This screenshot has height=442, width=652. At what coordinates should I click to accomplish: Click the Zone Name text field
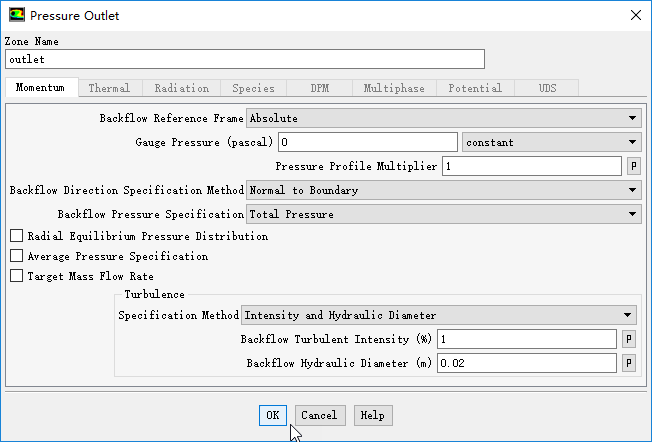pyautogui.click(x=245, y=59)
